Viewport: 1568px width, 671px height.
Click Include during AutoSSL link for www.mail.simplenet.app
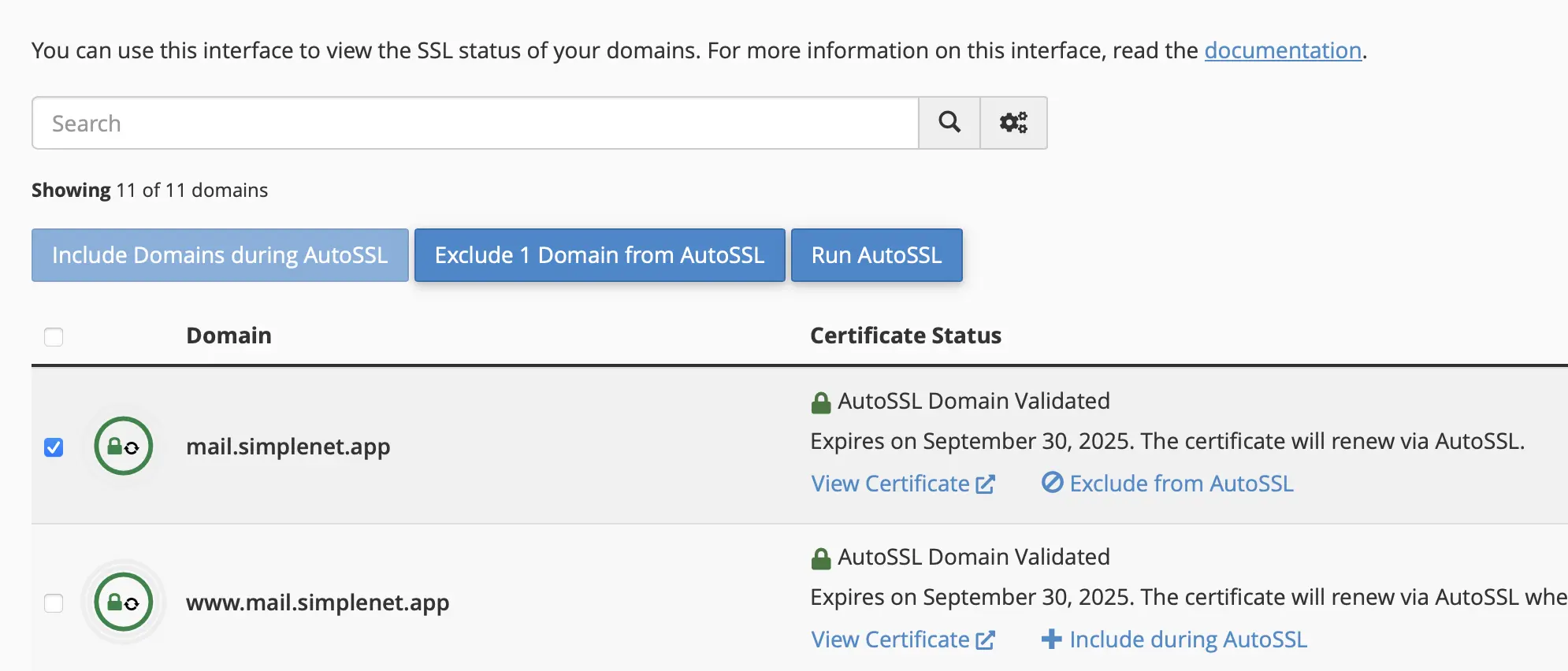[x=1187, y=639]
